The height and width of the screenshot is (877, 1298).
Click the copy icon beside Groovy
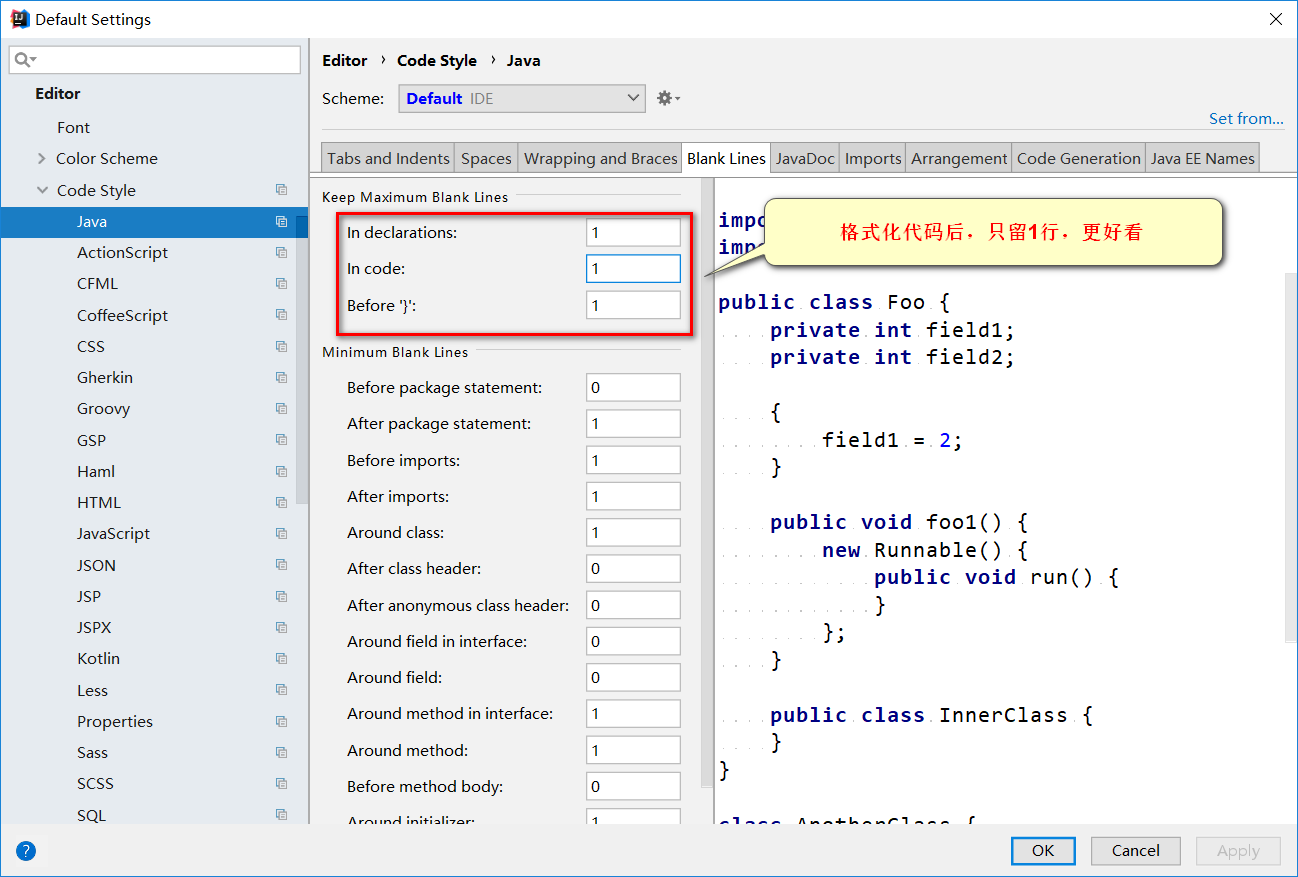[x=281, y=409]
